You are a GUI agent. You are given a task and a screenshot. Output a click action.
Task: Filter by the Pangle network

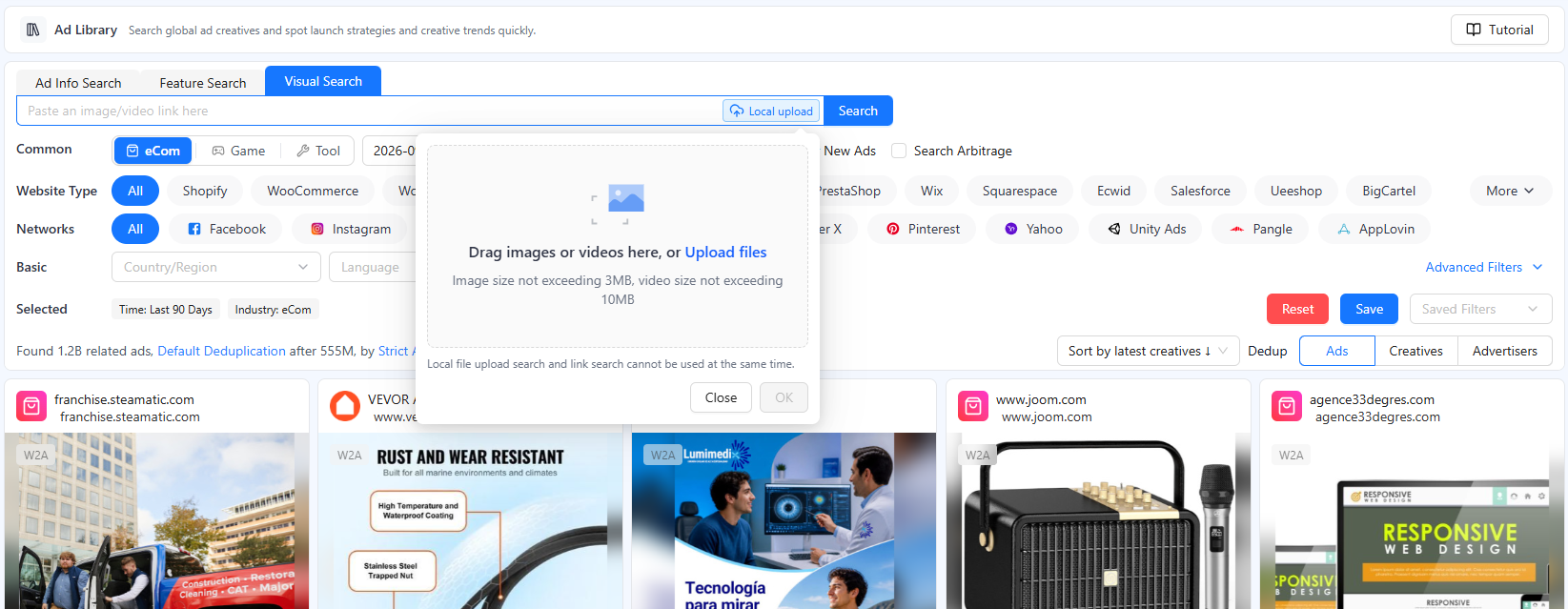coord(1261,229)
